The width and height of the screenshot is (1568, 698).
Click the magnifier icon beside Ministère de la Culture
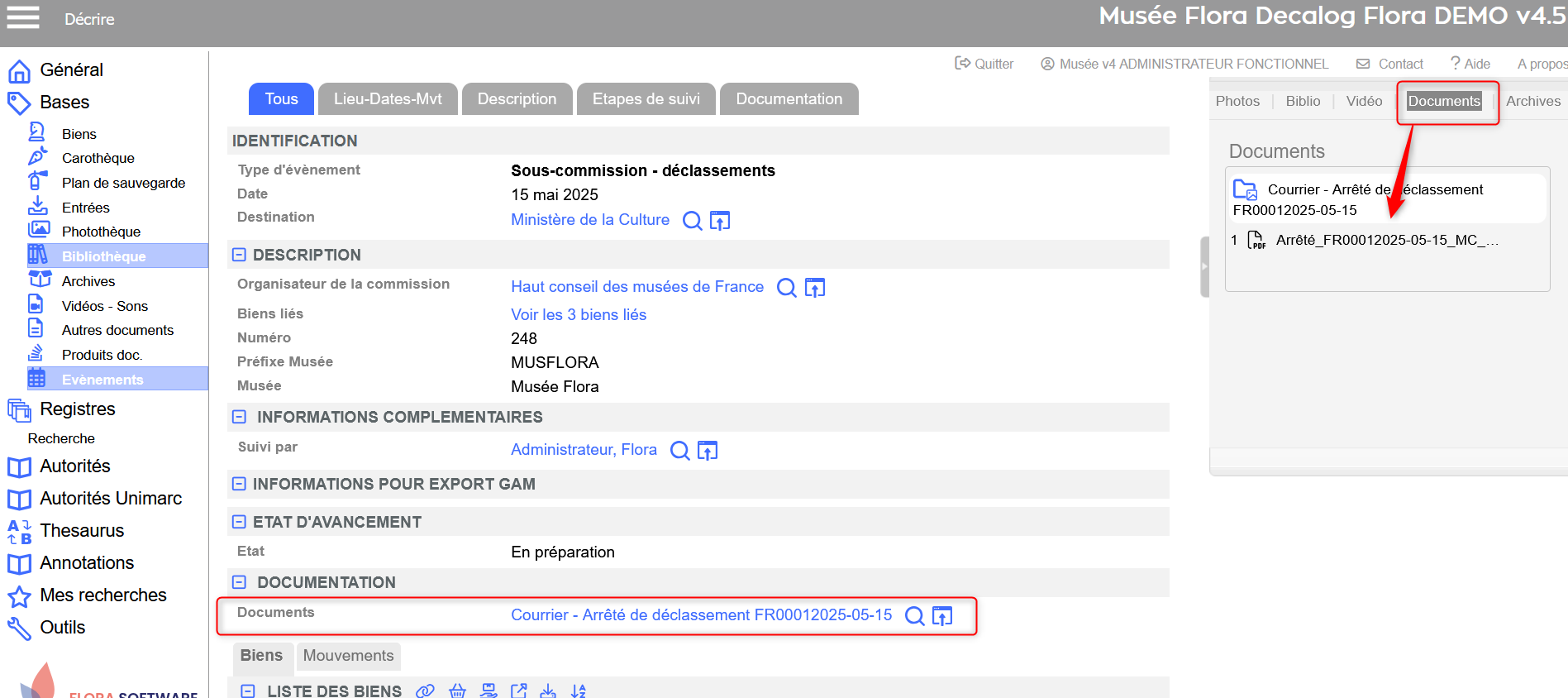click(x=692, y=221)
